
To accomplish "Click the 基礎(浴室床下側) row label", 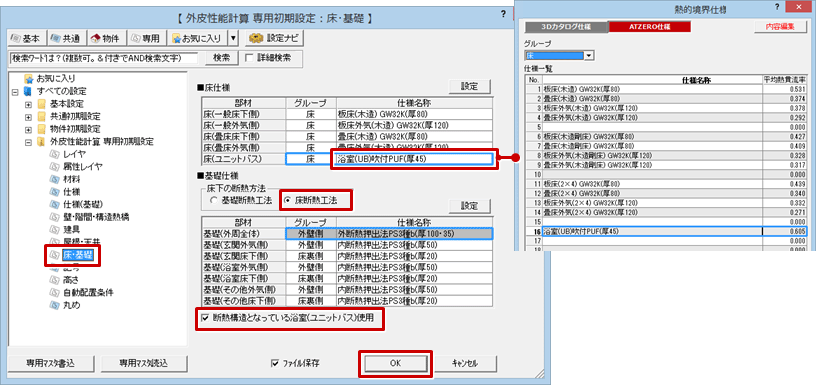I will coord(244,278).
